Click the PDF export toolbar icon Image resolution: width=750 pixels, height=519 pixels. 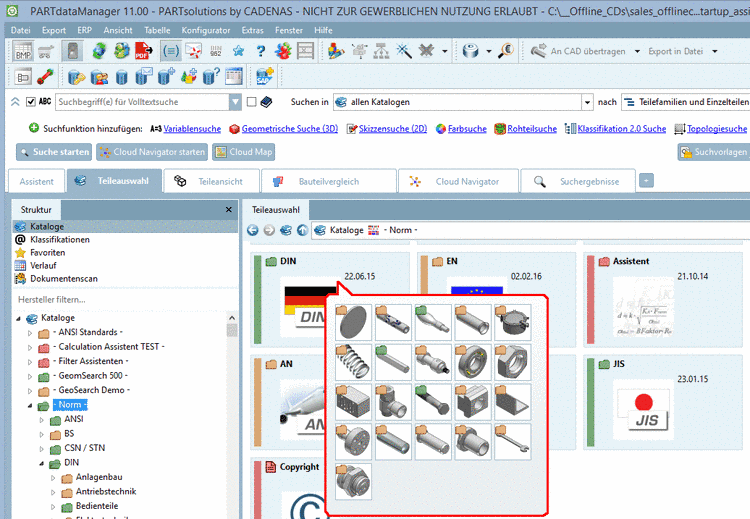point(143,51)
